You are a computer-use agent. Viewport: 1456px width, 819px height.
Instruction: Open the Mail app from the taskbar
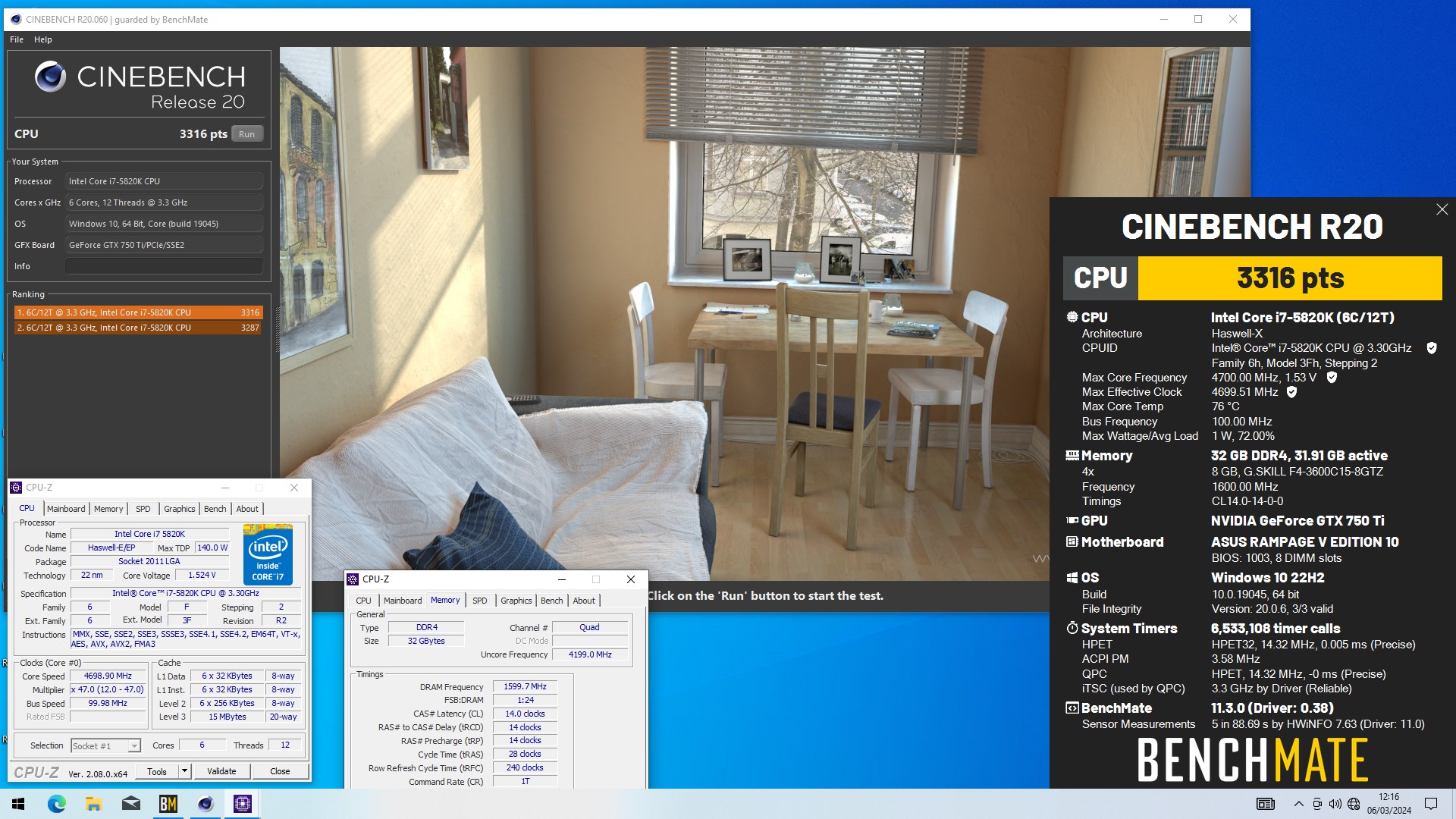tap(130, 804)
